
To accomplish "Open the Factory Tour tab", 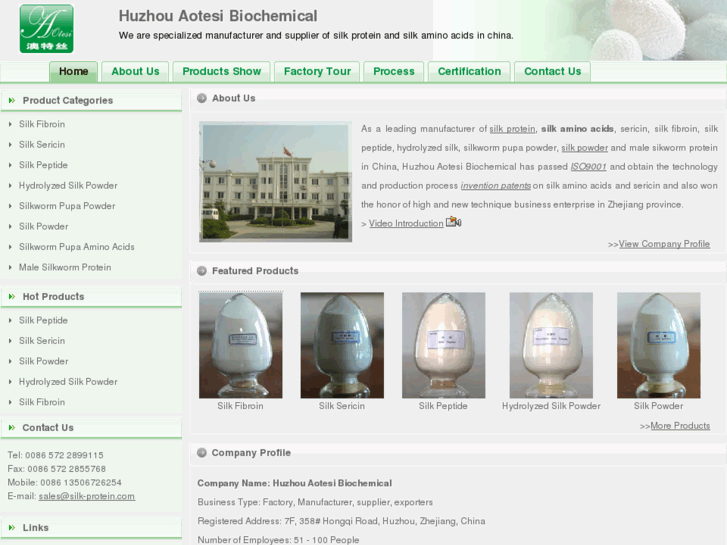I will click(317, 71).
